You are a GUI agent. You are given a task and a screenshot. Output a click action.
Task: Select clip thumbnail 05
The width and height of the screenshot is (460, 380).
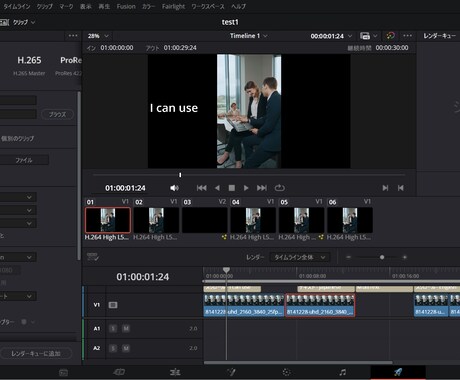(301, 220)
